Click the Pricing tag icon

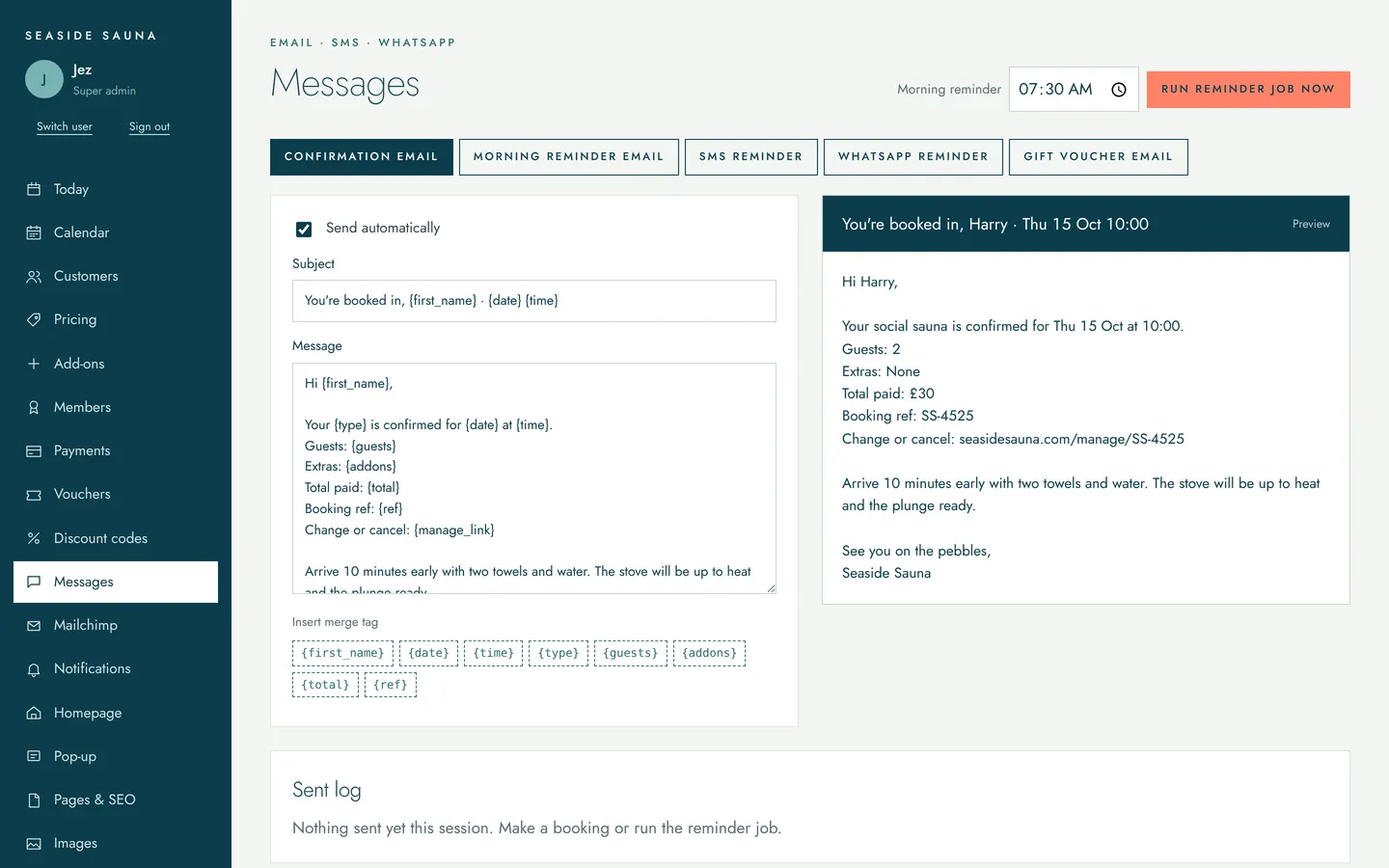point(34,319)
